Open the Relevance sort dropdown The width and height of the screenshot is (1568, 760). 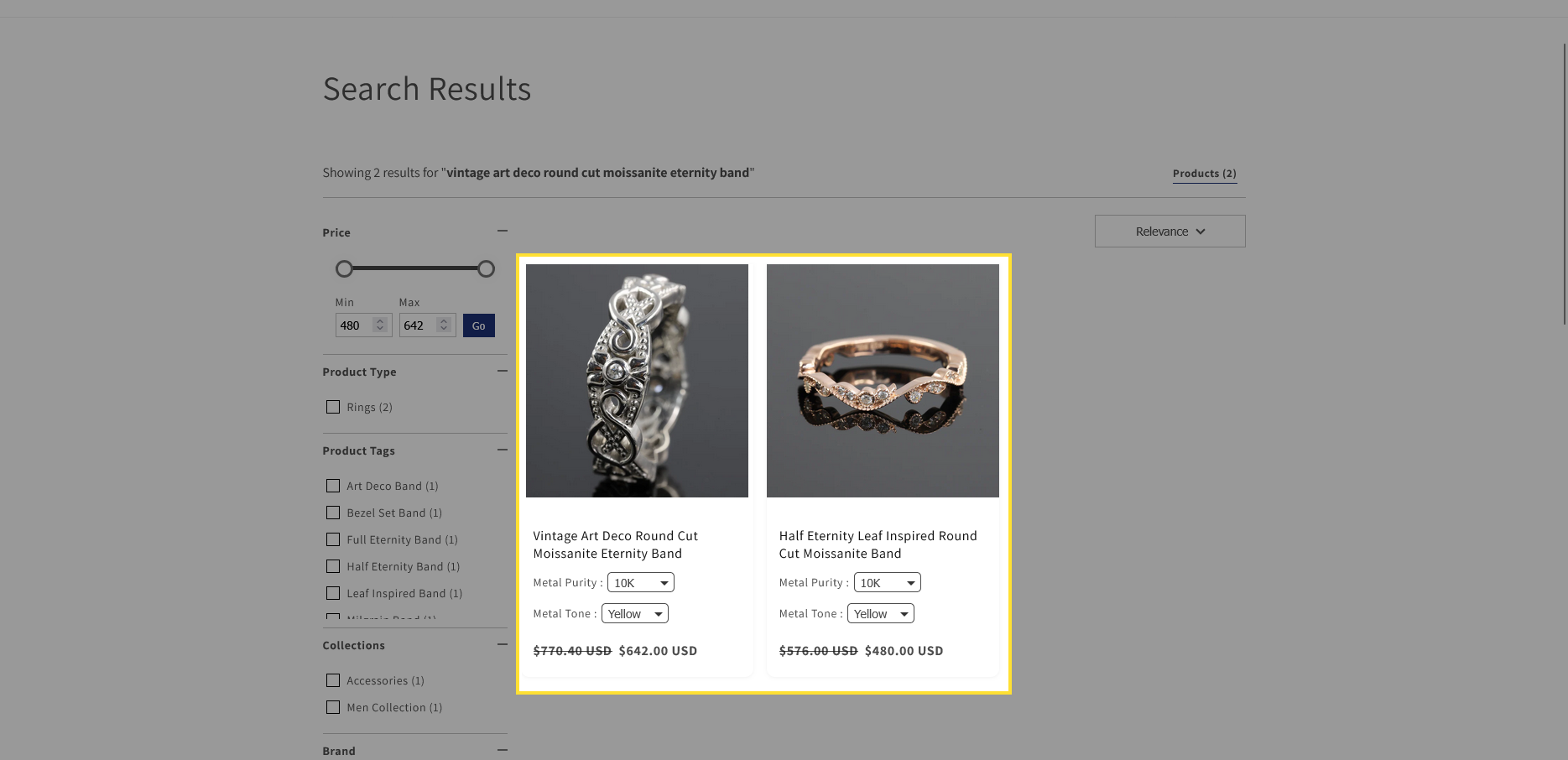click(1169, 232)
